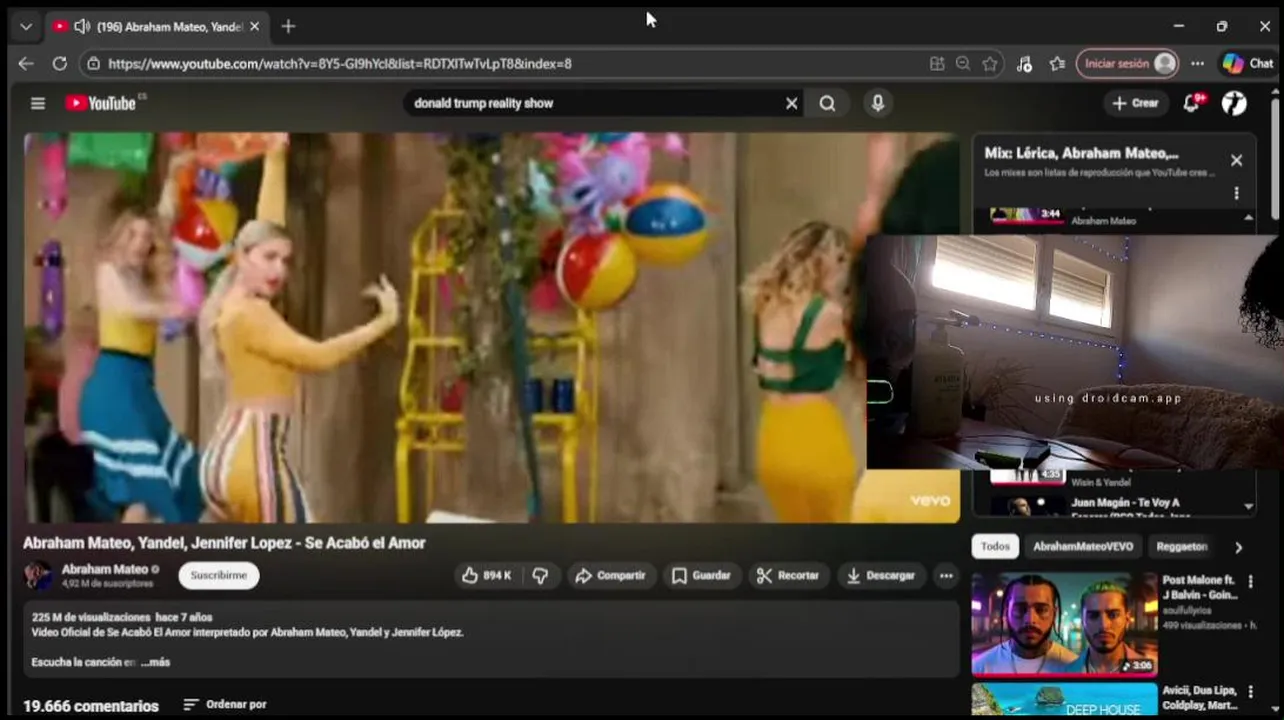Select the AbrahamMateoVEVO filter chip
Screen dimensions: 1284x720
click(1083, 546)
